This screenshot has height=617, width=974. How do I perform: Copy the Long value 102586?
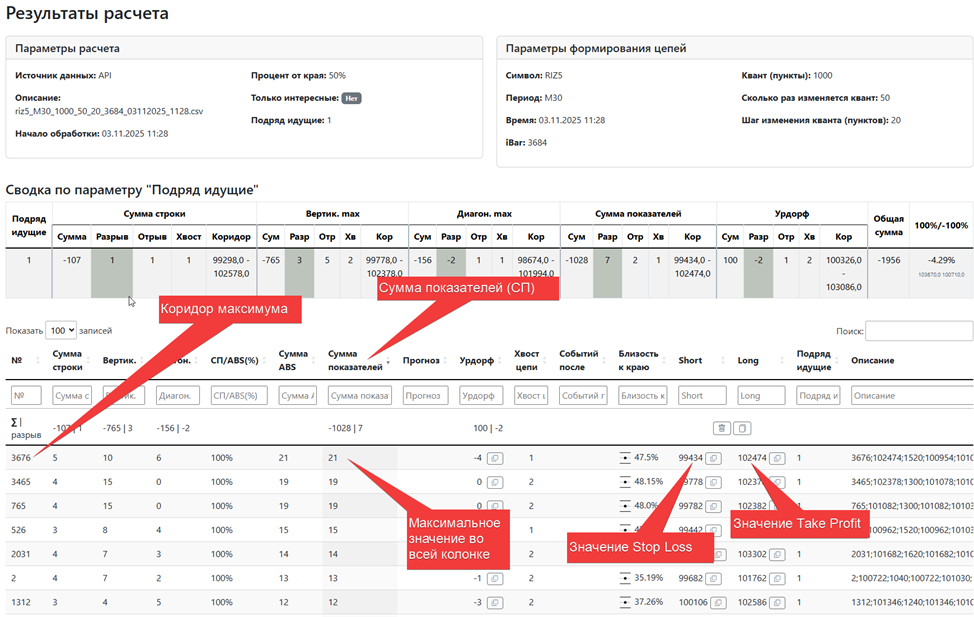coord(777,602)
